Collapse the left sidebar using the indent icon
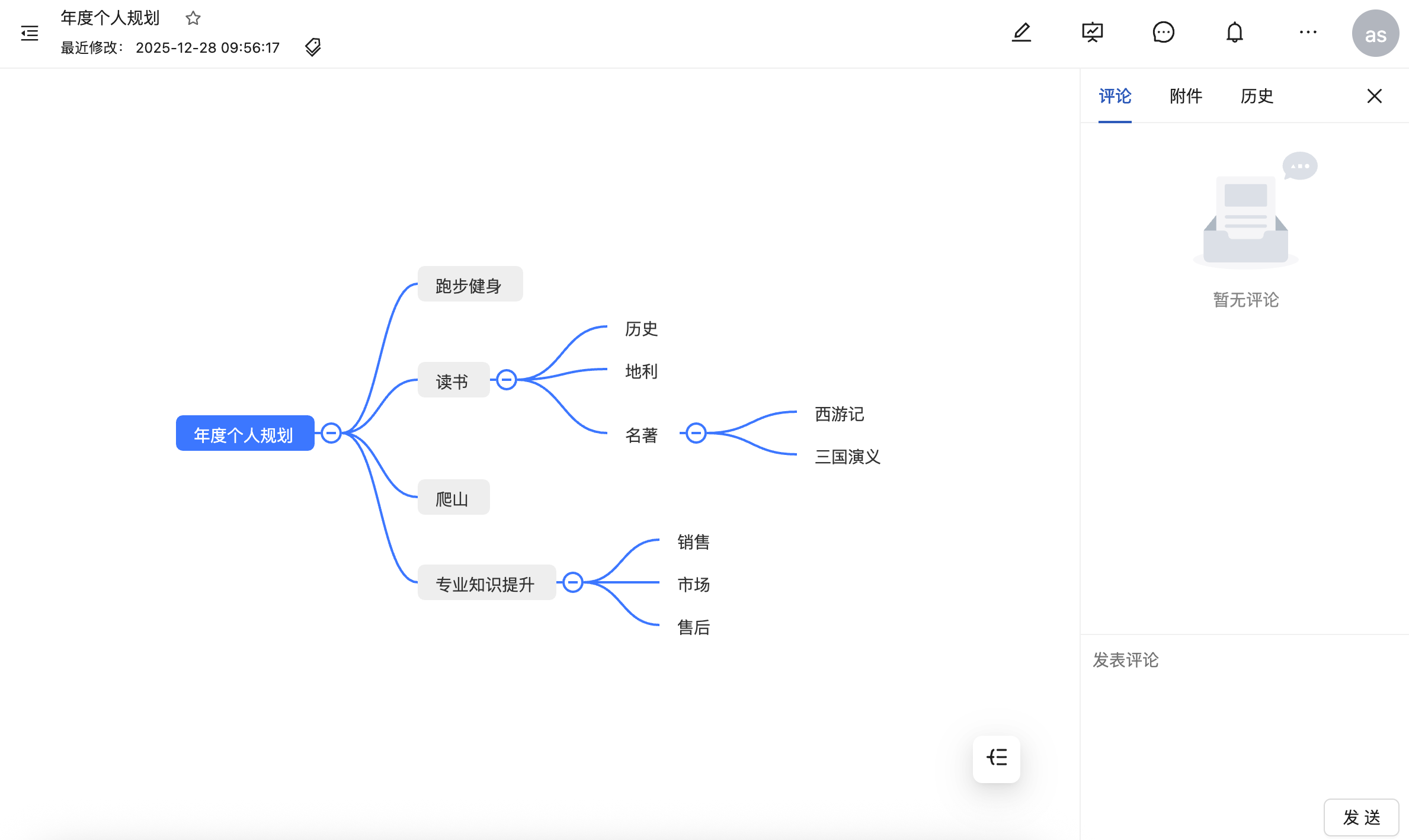The image size is (1409, 840). click(x=28, y=34)
